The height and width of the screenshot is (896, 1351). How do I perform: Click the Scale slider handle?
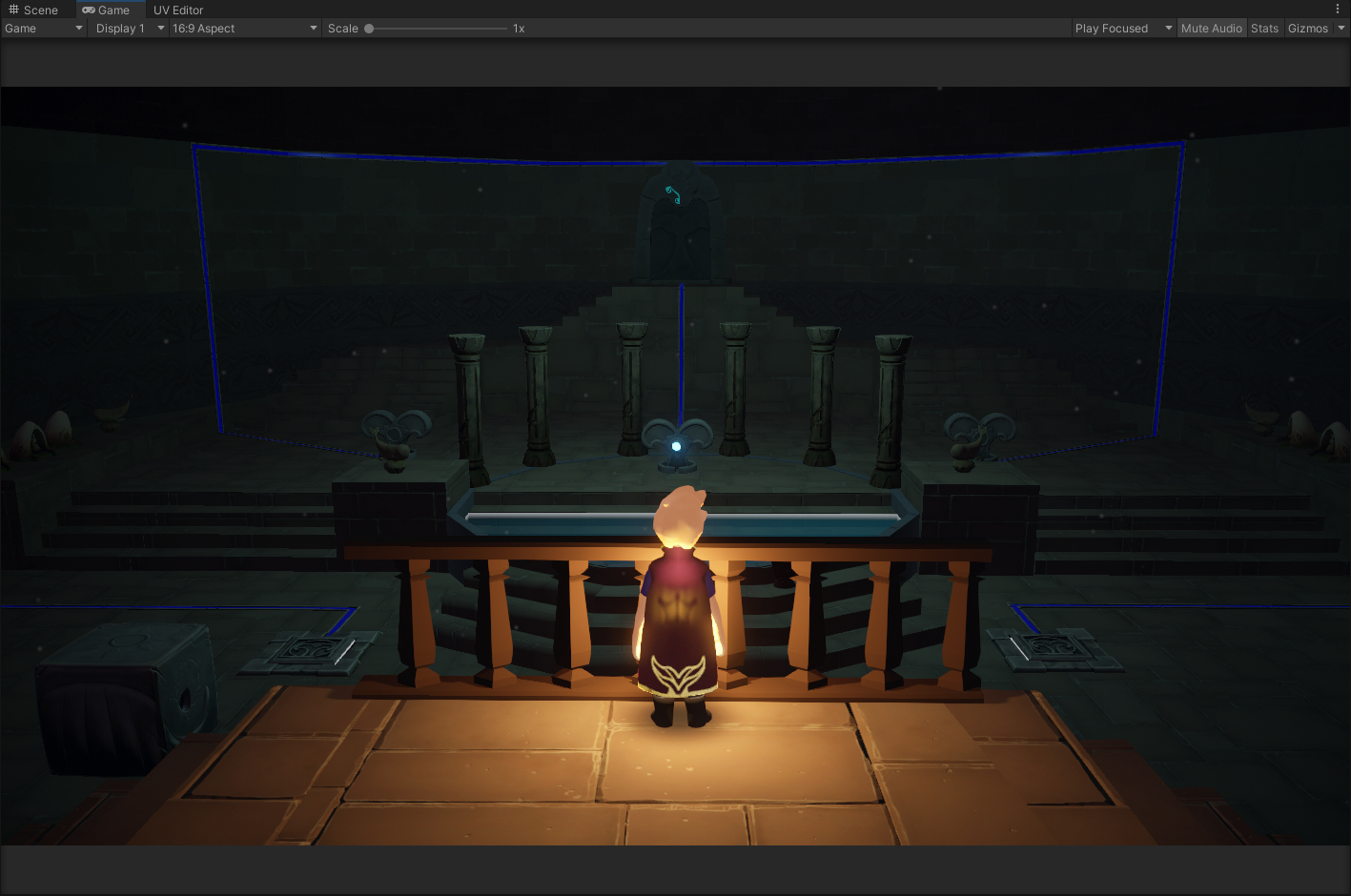coord(369,29)
